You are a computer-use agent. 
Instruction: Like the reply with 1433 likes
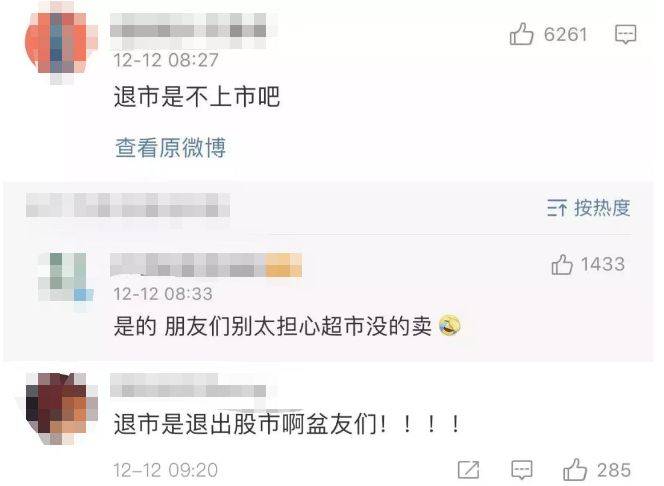pyautogui.click(x=562, y=265)
